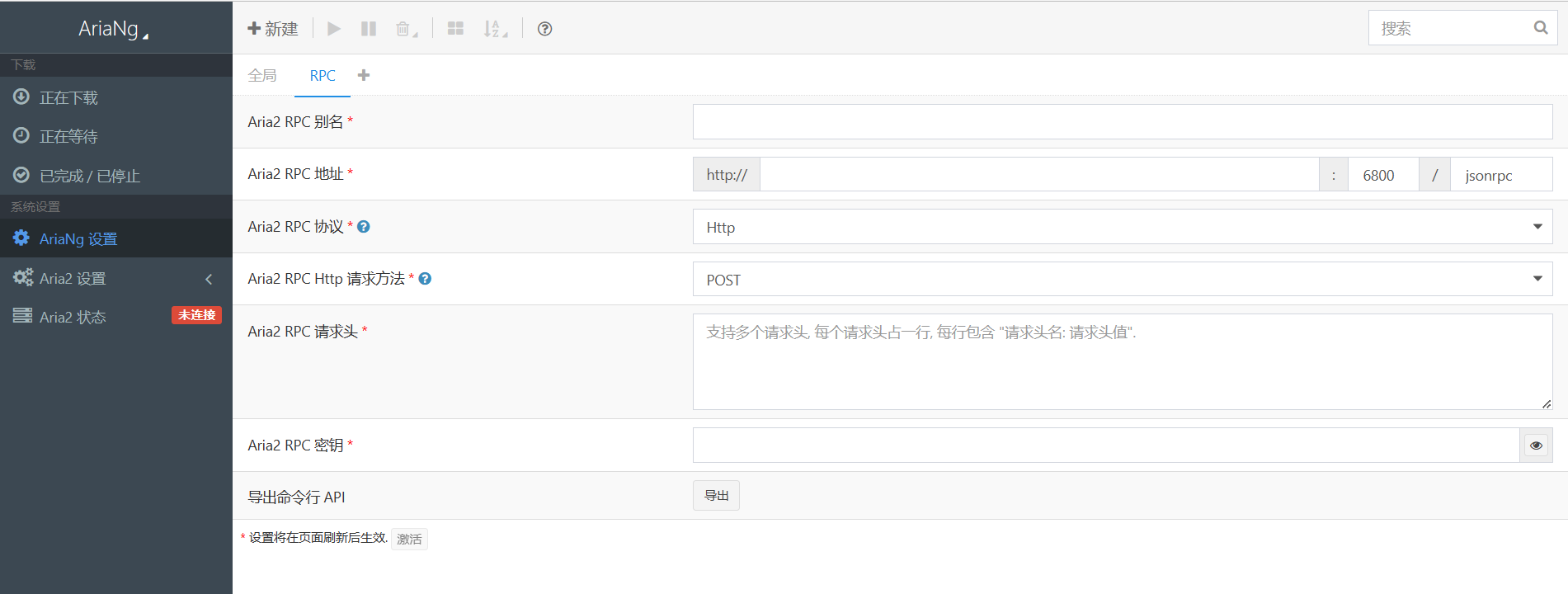The image size is (1568, 594).
Task: Click the 激活 button
Action: coord(409,540)
